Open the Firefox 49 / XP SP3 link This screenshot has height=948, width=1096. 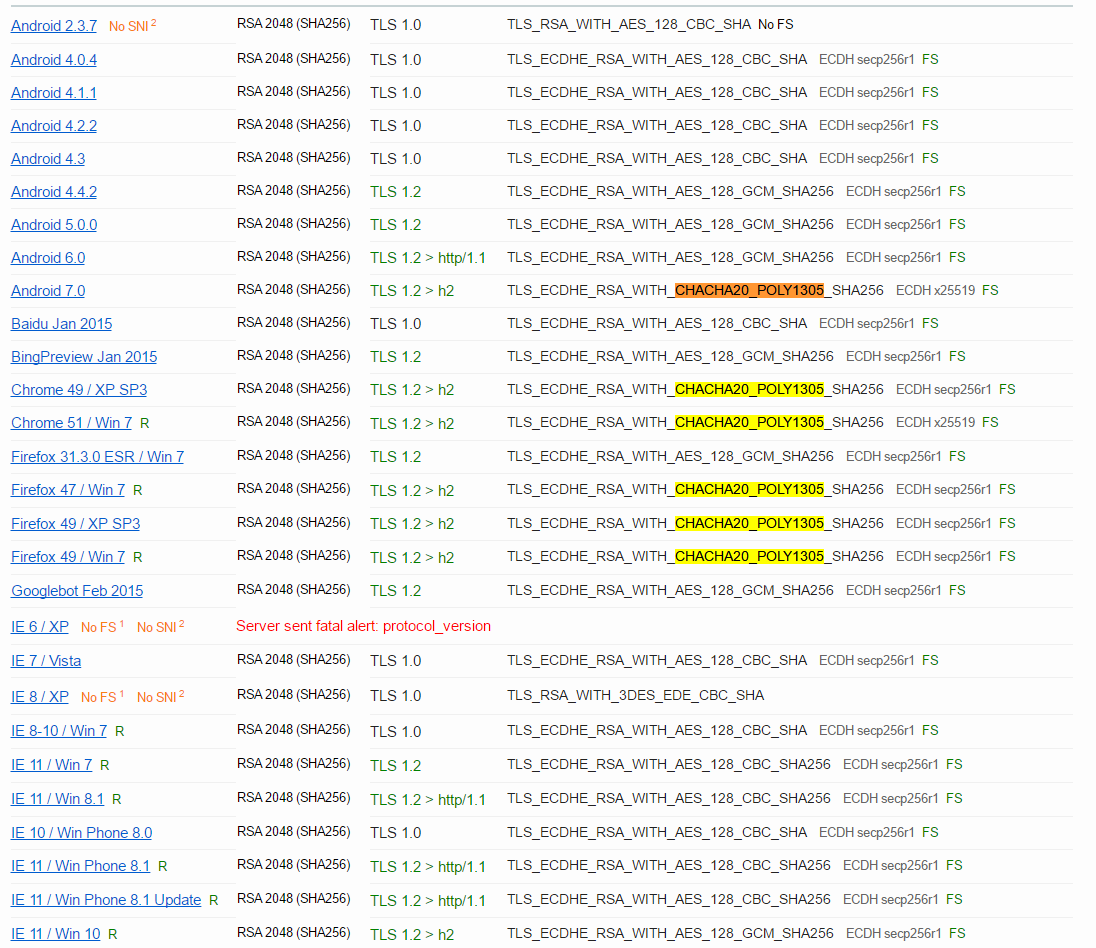click(x=75, y=524)
